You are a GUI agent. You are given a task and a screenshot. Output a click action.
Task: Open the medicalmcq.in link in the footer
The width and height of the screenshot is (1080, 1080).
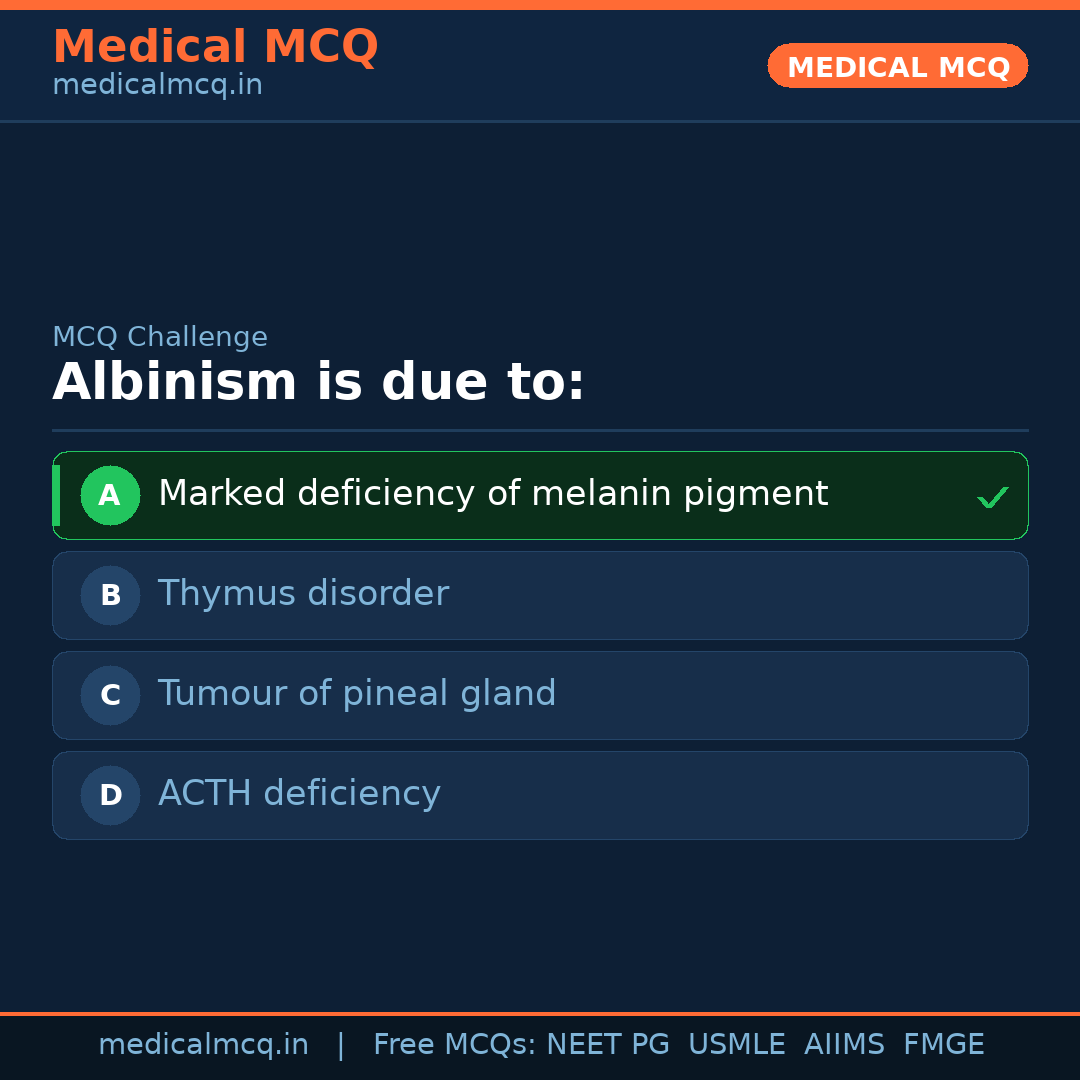coord(203,1045)
